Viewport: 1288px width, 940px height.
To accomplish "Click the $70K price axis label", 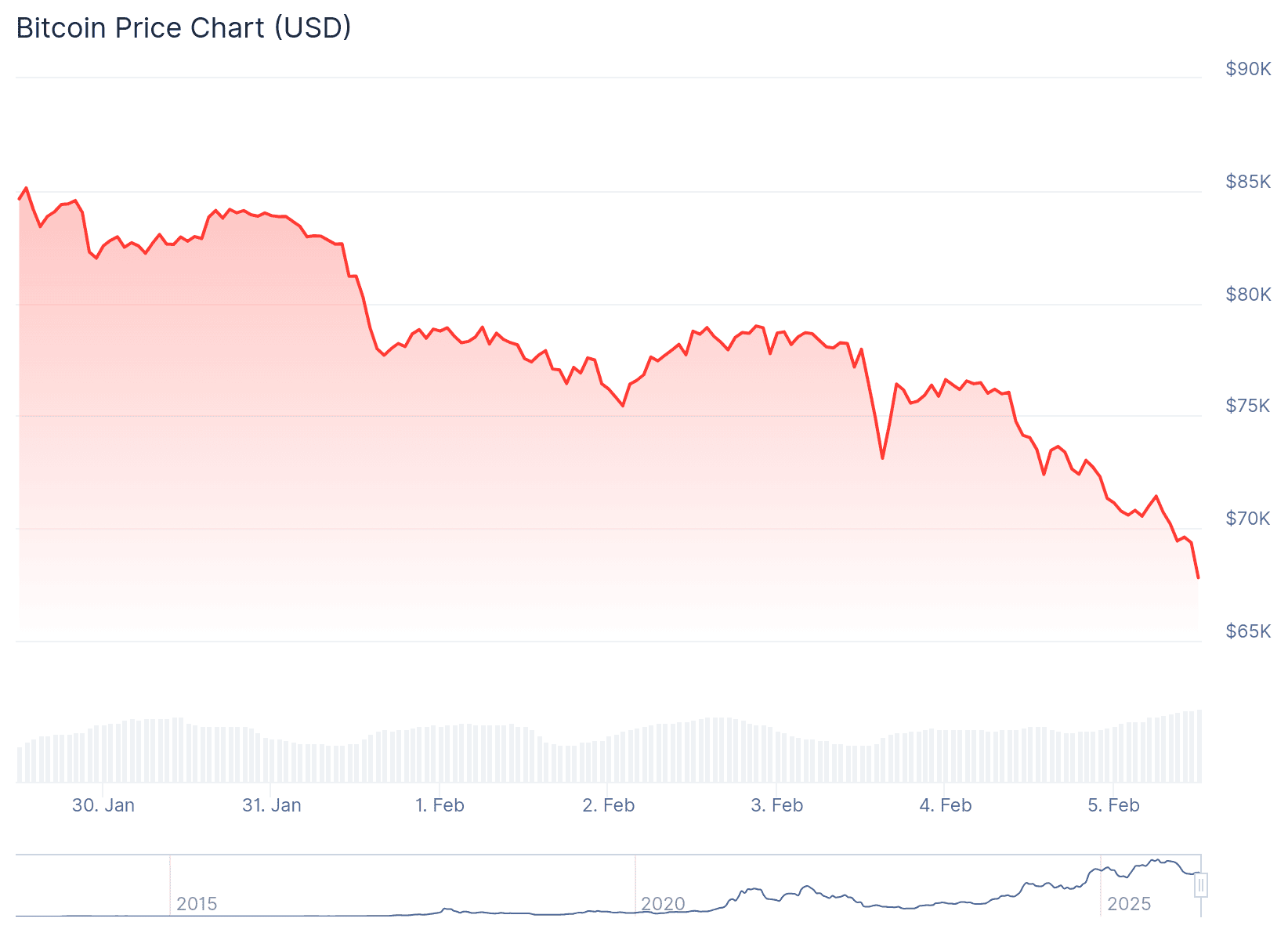I will [x=1248, y=519].
